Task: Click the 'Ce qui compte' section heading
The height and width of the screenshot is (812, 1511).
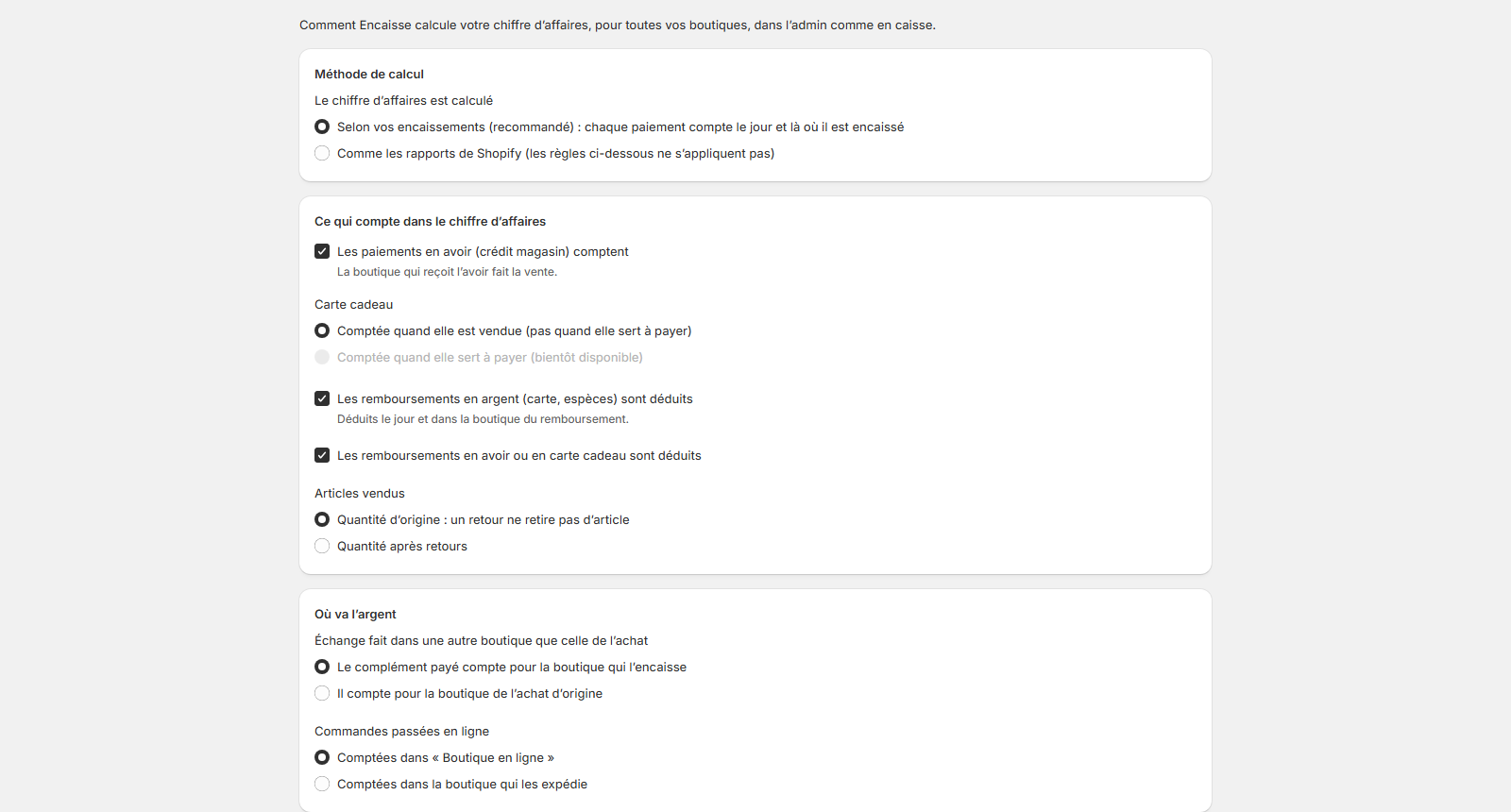Action: point(431,221)
